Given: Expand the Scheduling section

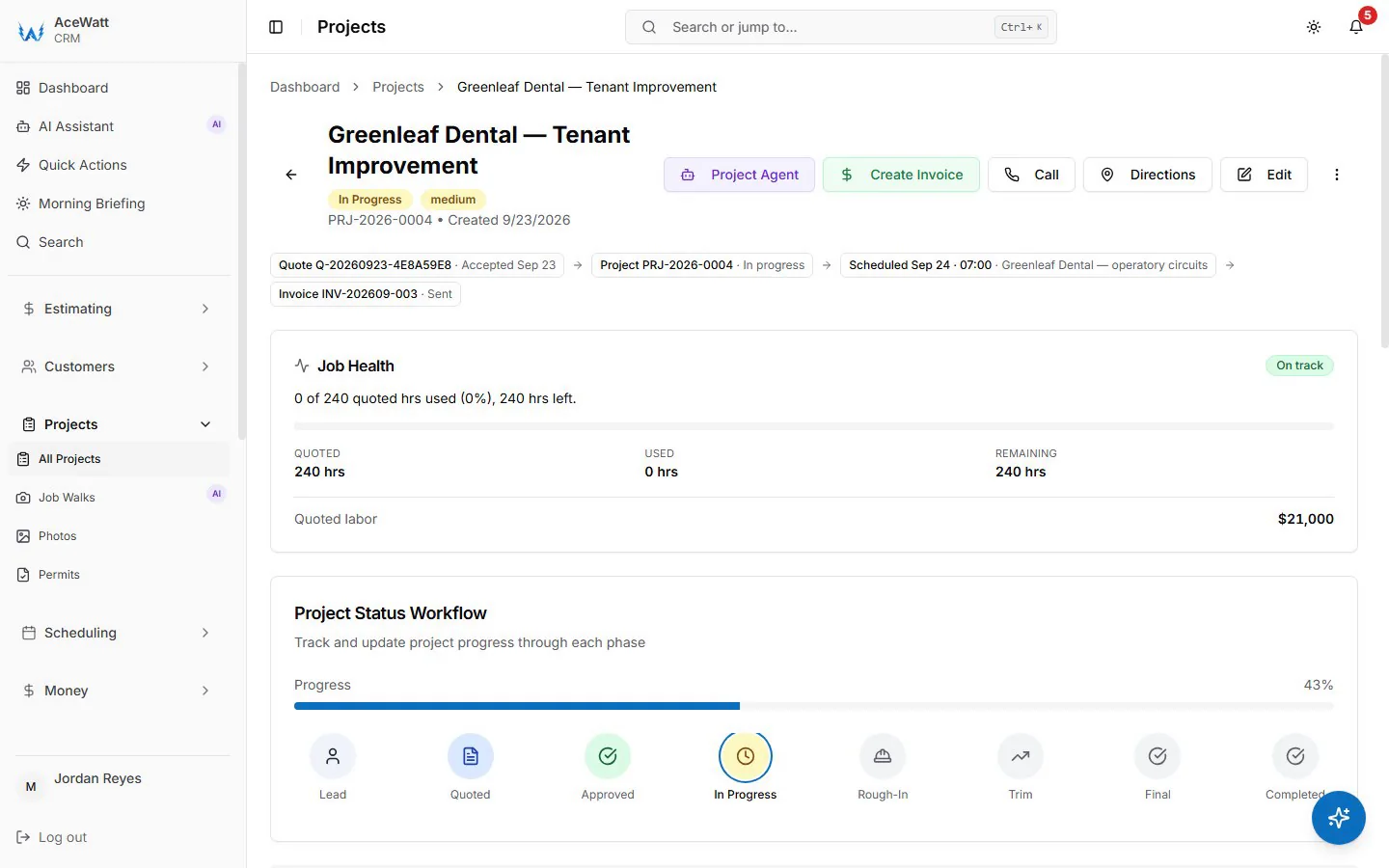Looking at the screenshot, I should (x=116, y=633).
